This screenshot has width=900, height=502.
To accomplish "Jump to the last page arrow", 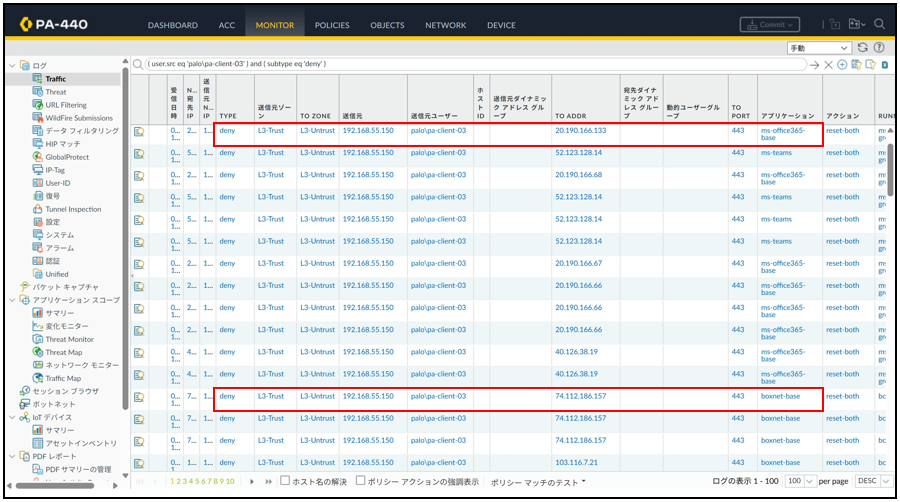I will [x=268, y=481].
